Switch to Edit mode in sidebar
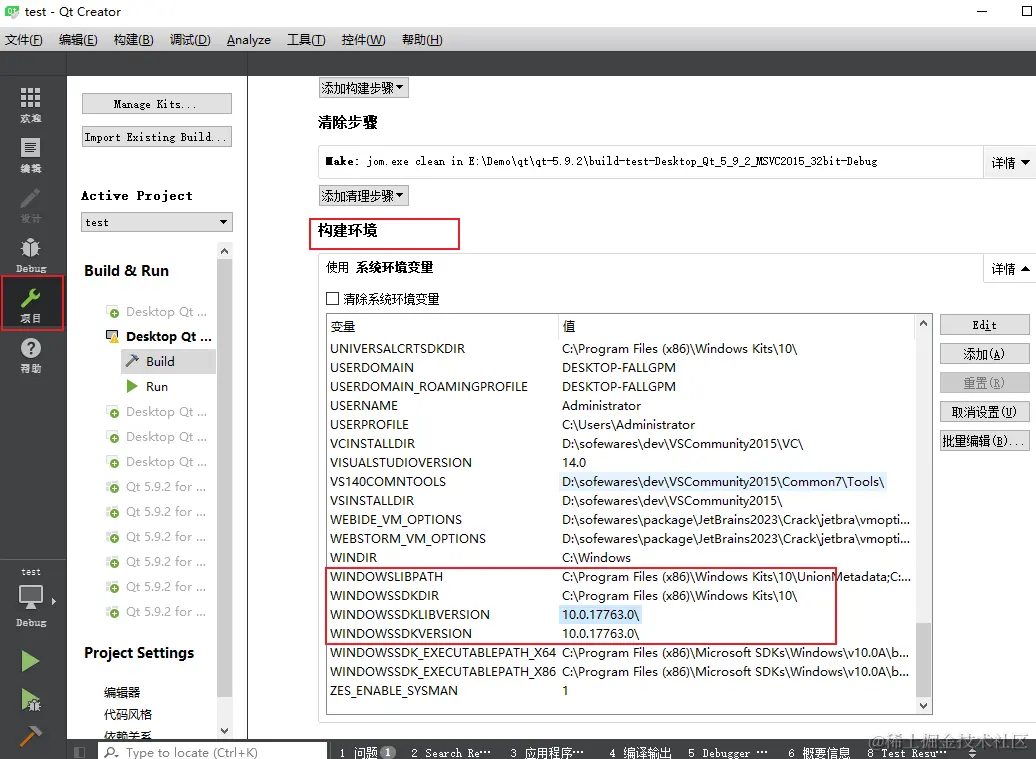This screenshot has width=1036, height=759. point(30,155)
